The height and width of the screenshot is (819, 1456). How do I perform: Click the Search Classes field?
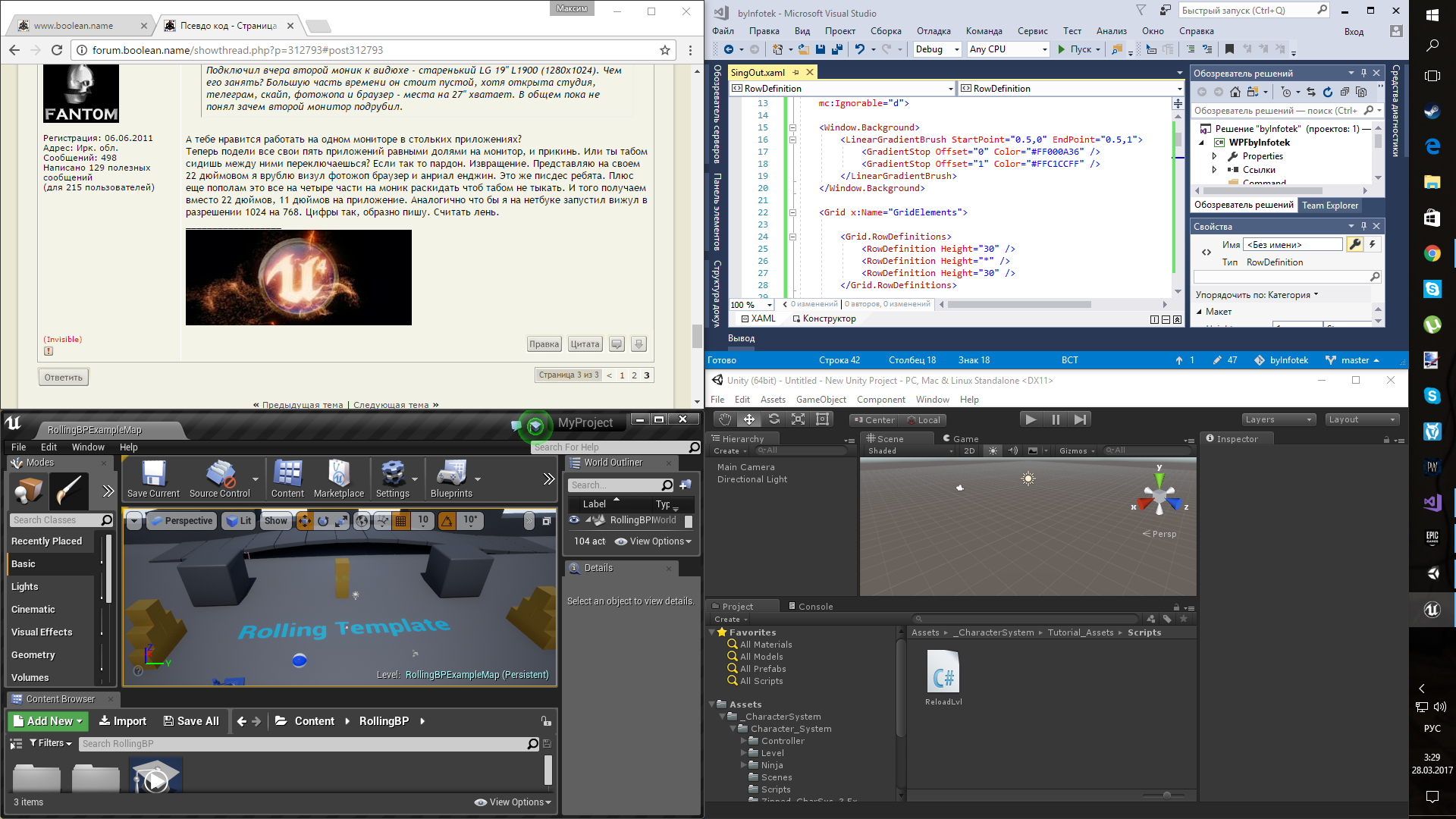click(55, 520)
